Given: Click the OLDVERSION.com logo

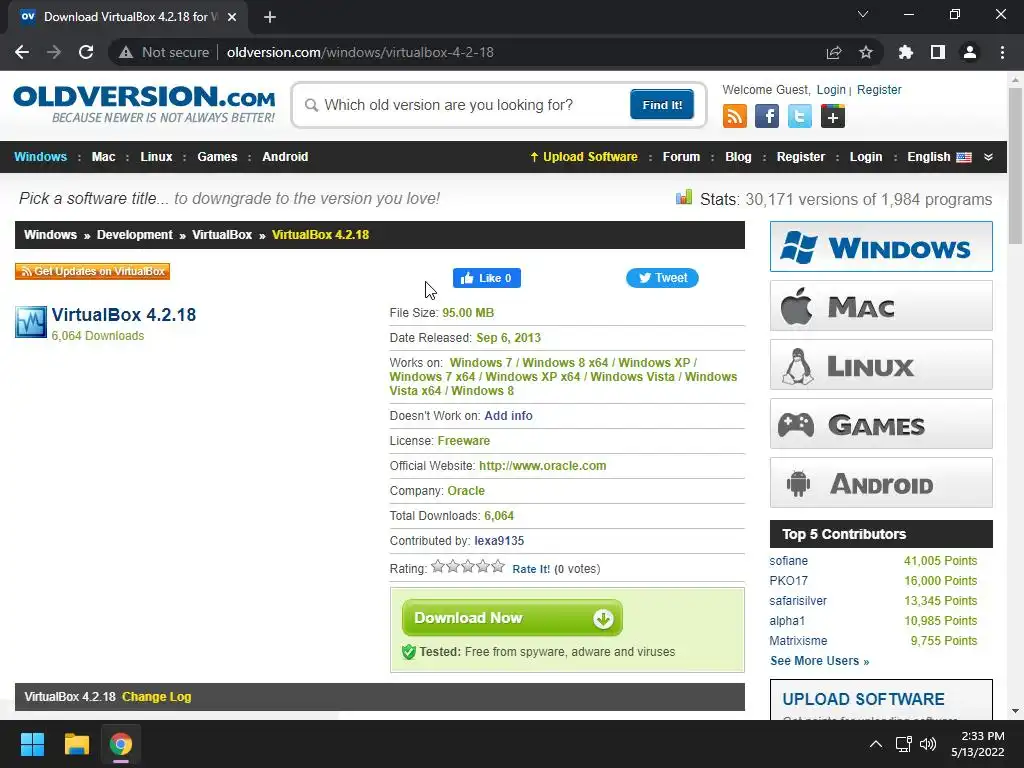Looking at the screenshot, I should click(144, 104).
